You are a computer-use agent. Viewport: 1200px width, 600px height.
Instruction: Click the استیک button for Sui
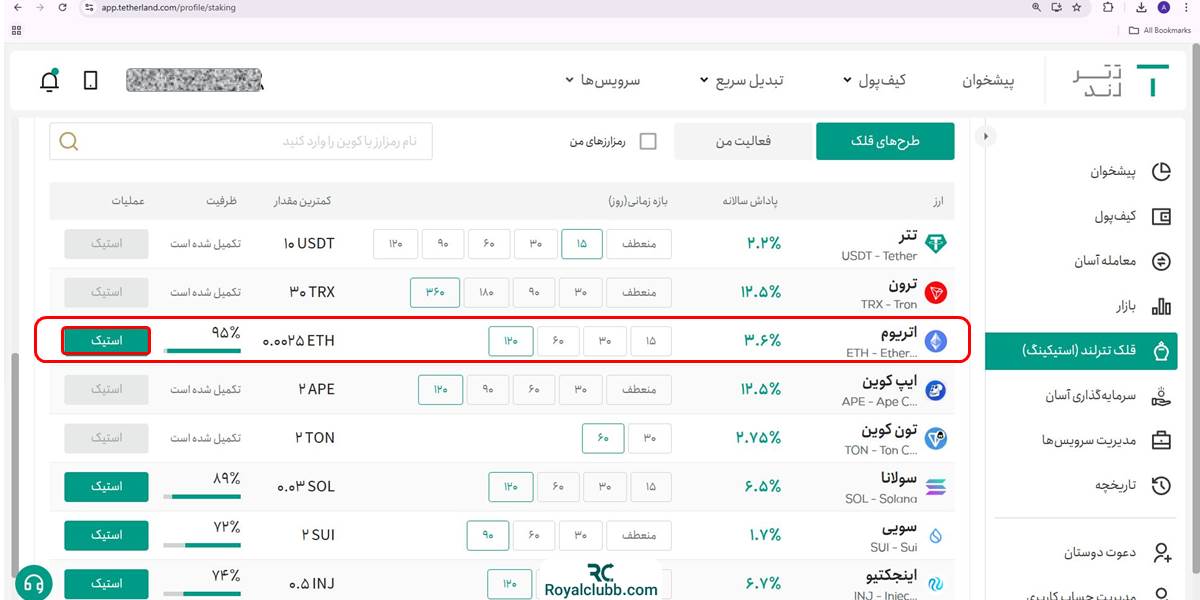(x=106, y=536)
